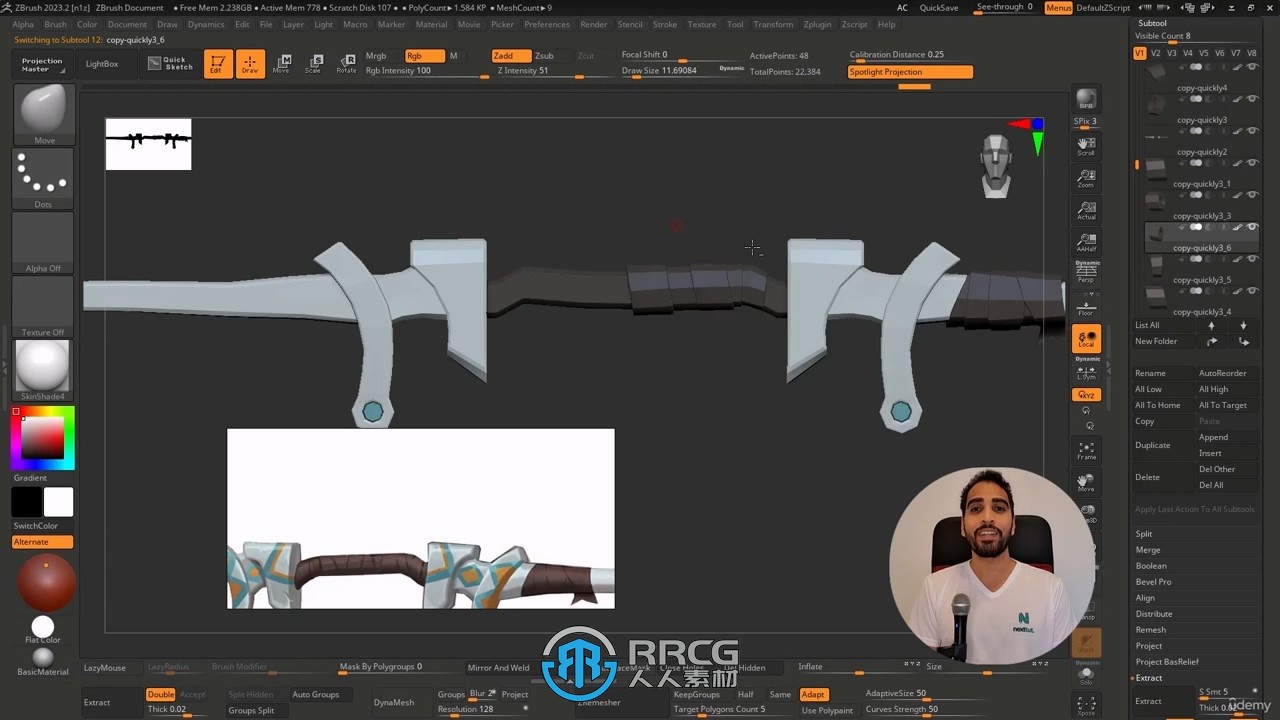Click the Zoom canvas icon
This screenshot has width=1280, height=720.
[x=1086, y=178]
